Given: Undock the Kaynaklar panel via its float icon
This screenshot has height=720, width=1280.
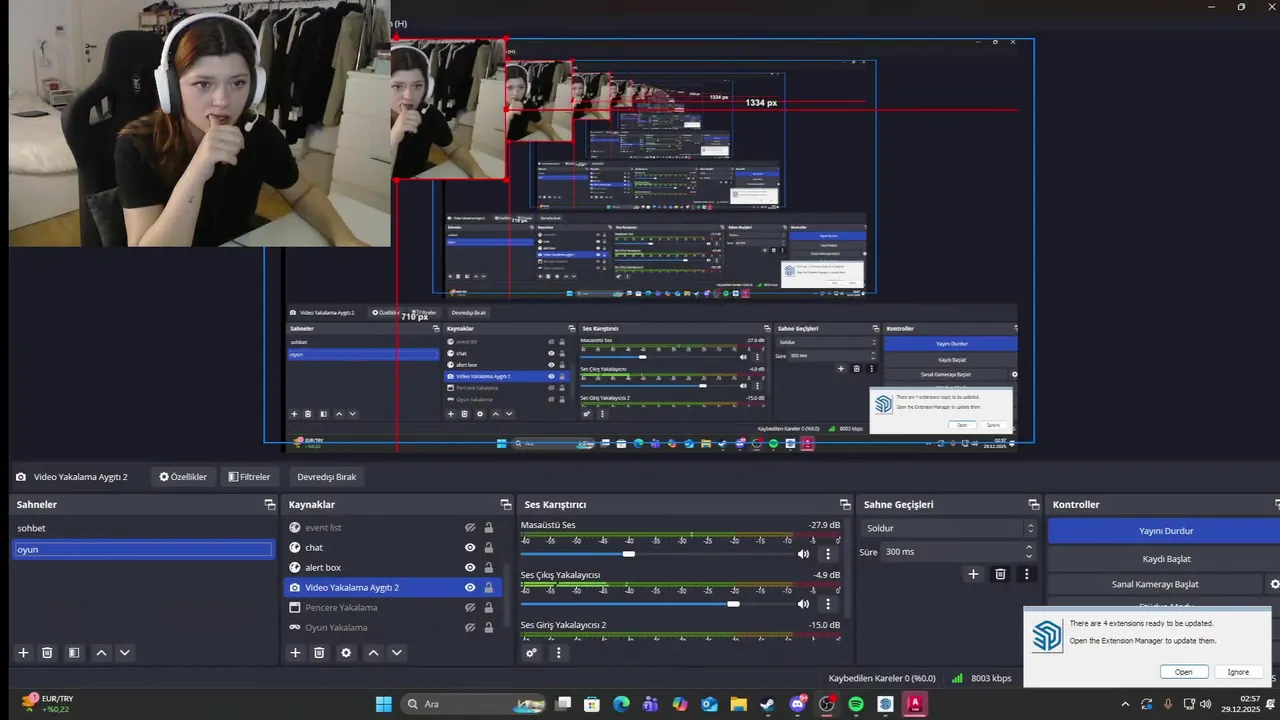Looking at the screenshot, I should click(505, 505).
